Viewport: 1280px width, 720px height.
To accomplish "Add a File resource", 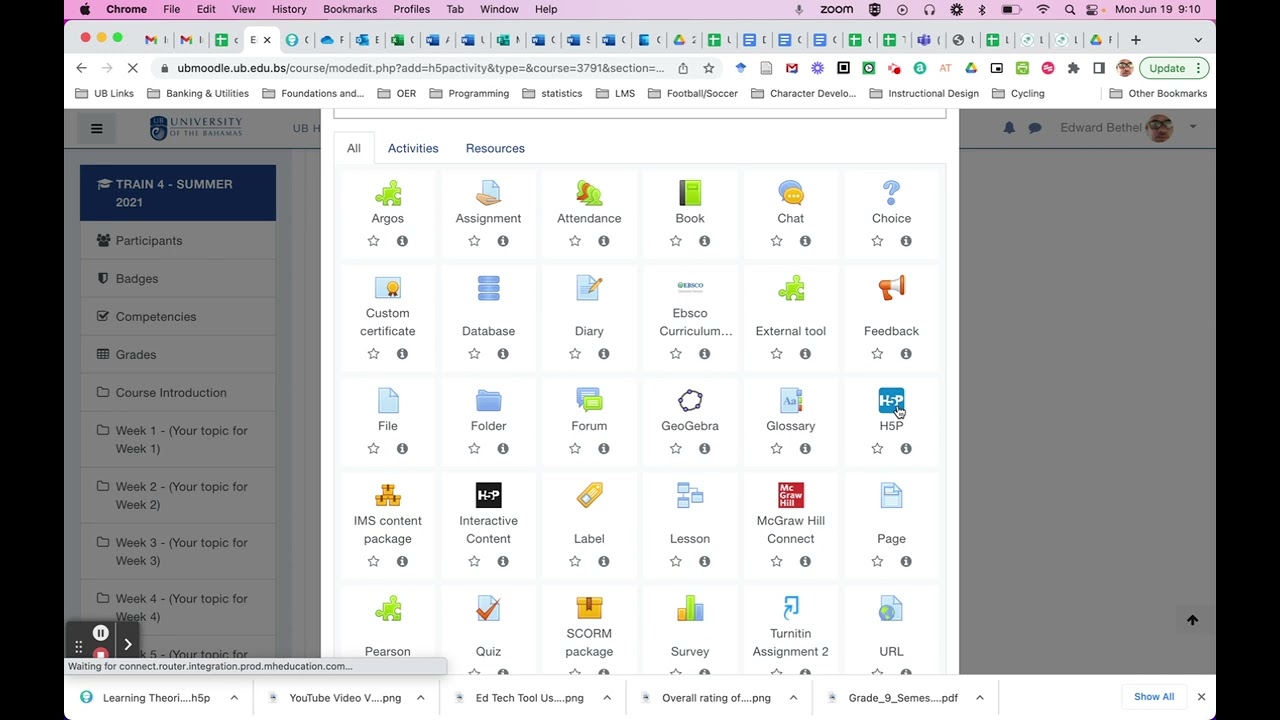I will point(388,401).
